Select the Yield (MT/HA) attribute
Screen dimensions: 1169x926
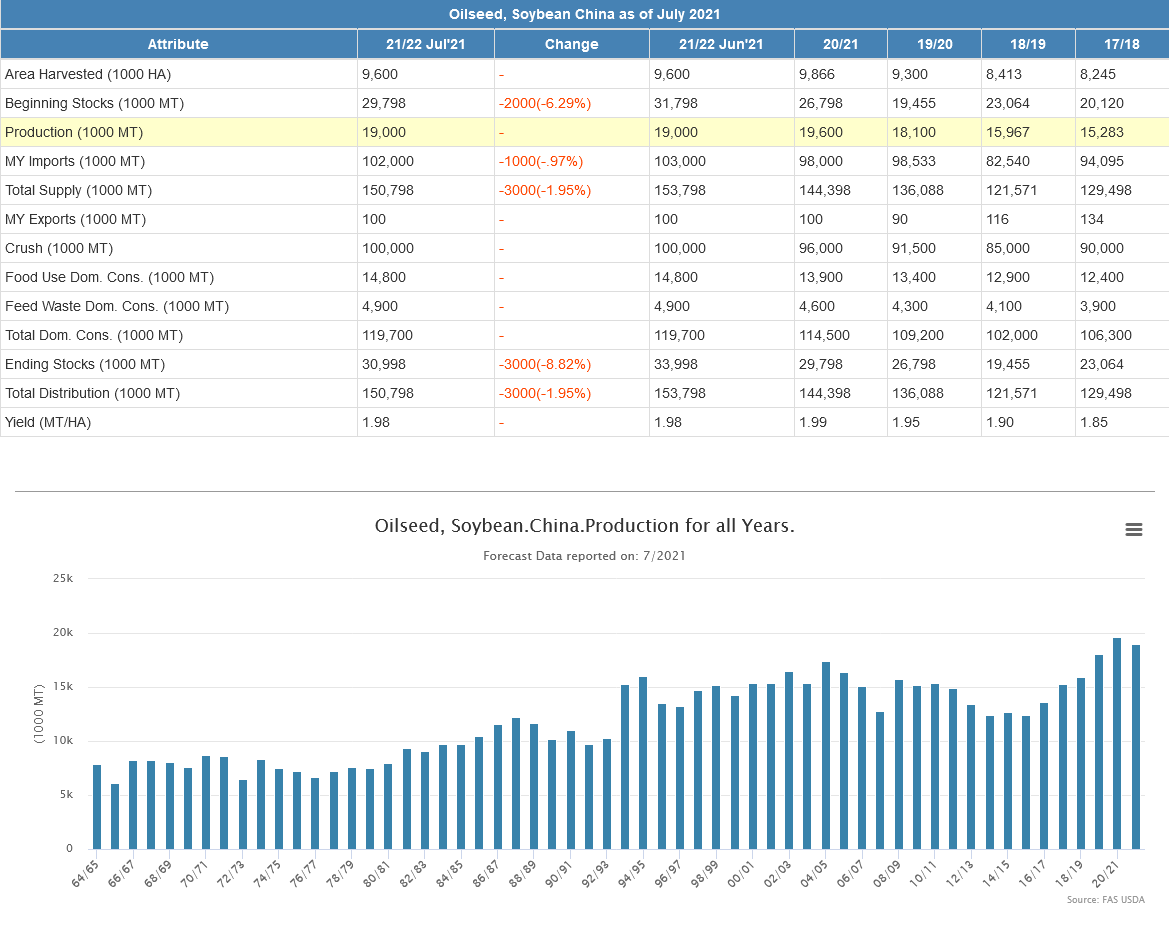[49, 422]
